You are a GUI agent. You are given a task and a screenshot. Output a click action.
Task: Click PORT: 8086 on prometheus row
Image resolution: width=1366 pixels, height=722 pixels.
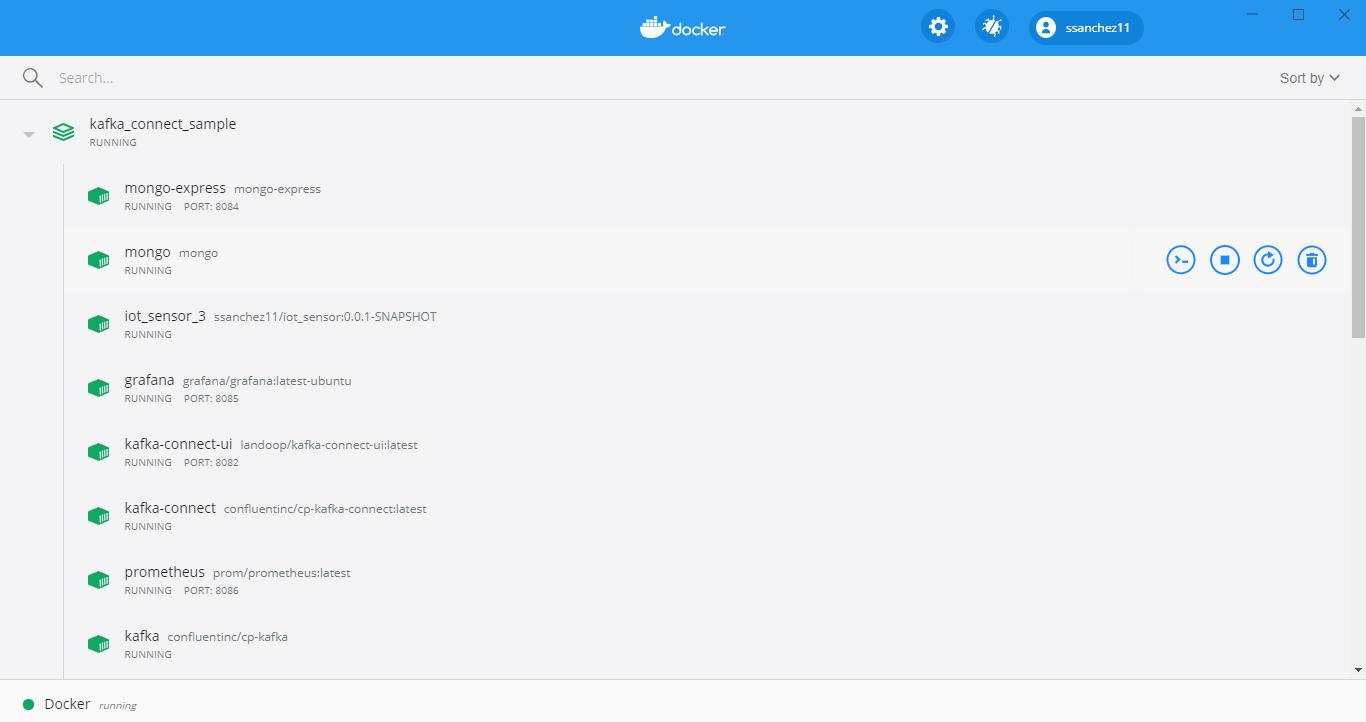[211, 591]
